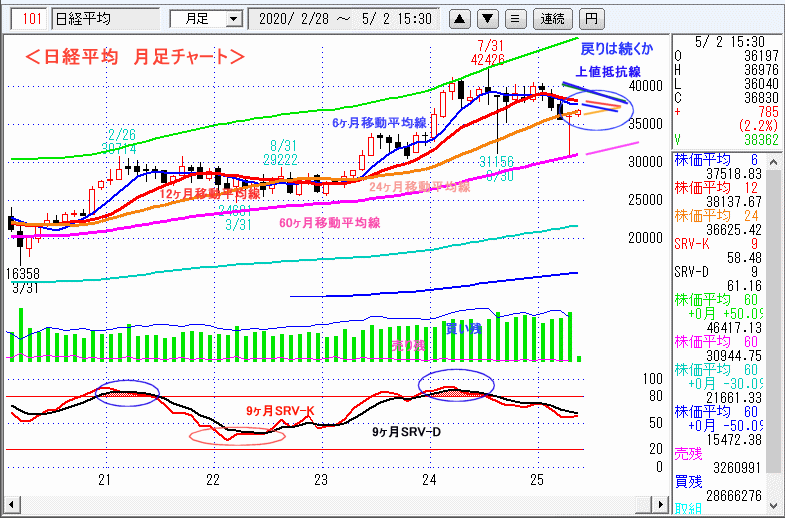785x518 pixels.
Task: Click the 上値抵抗線 annotation
Action: 608,72
